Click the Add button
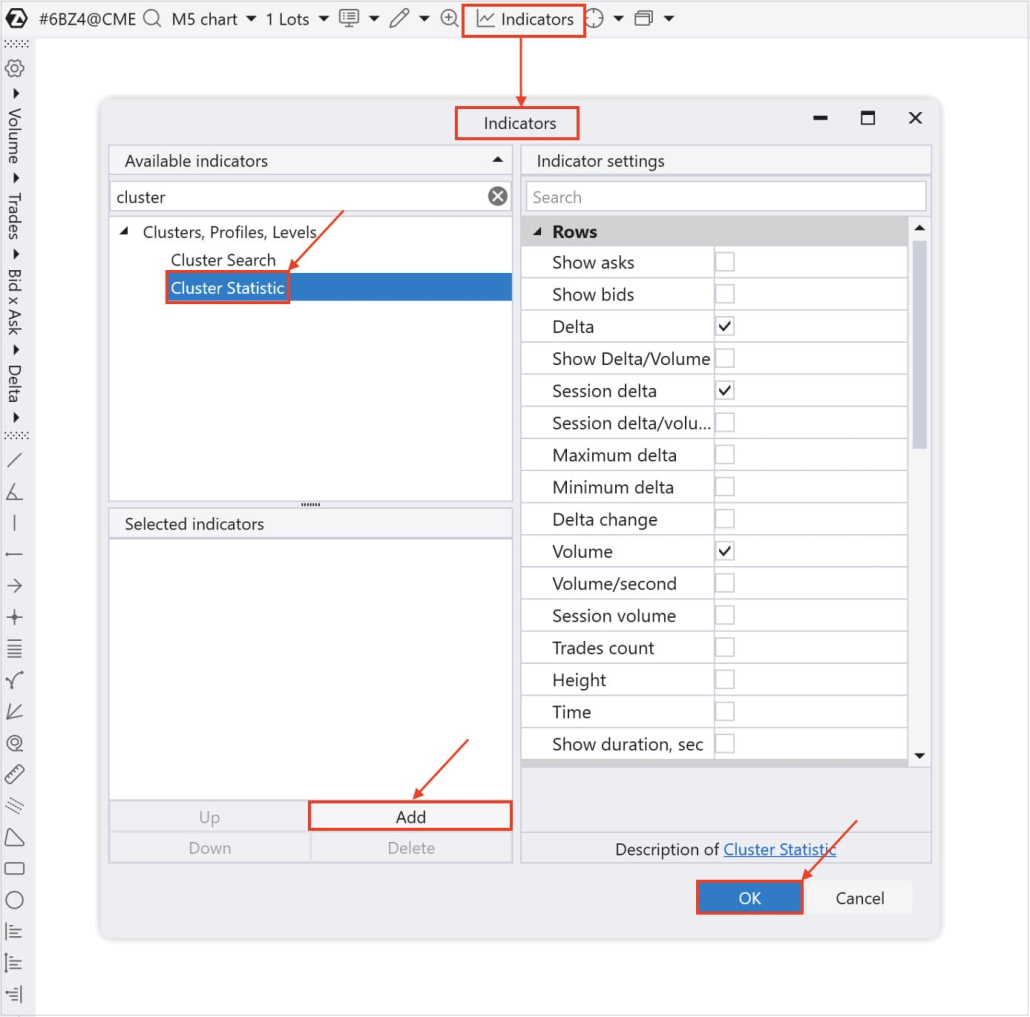The image size is (1030, 1017). point(410,815)
